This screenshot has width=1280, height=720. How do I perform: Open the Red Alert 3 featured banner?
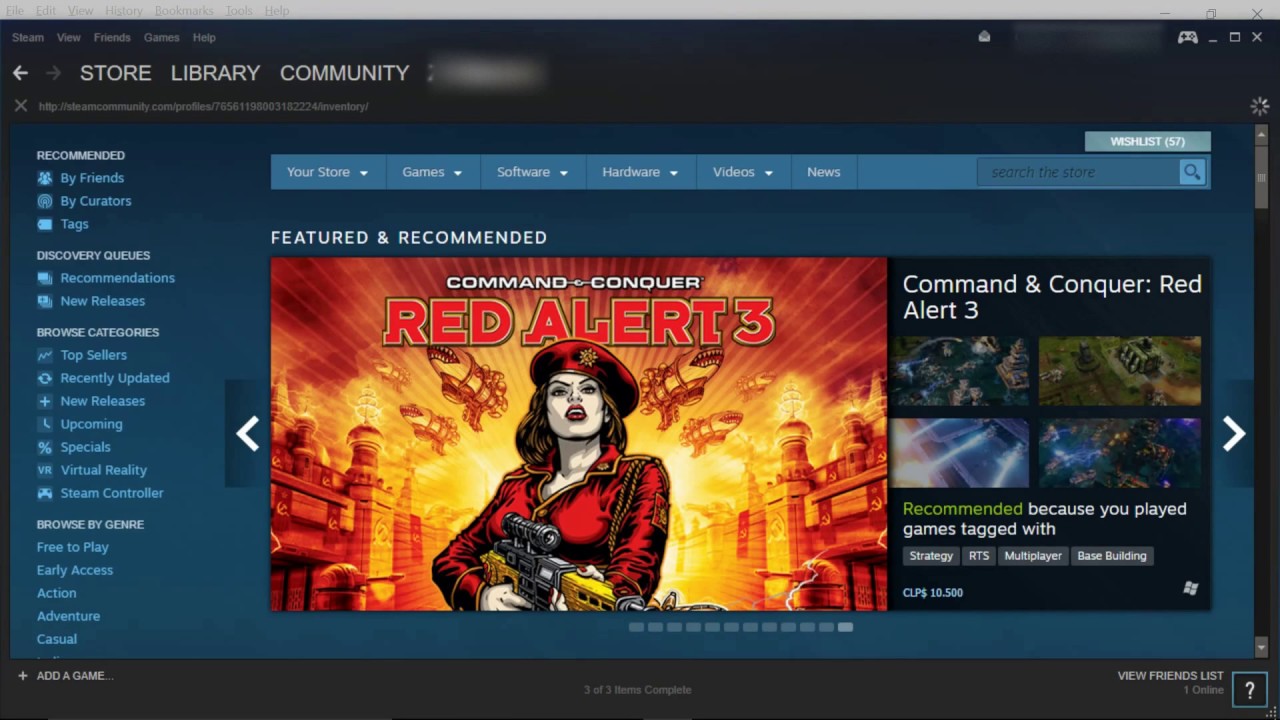pos(579,434)
